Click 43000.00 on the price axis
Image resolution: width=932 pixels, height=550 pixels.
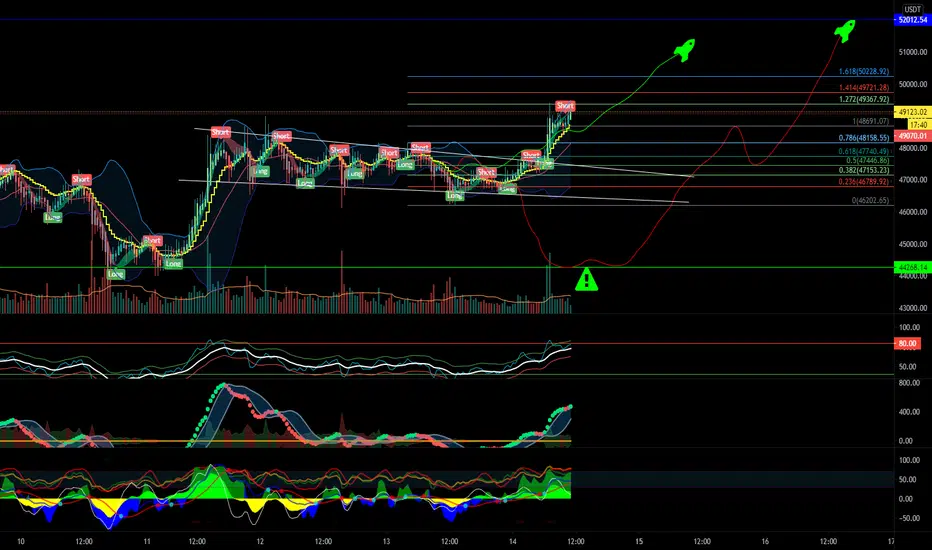coord(912,308)
